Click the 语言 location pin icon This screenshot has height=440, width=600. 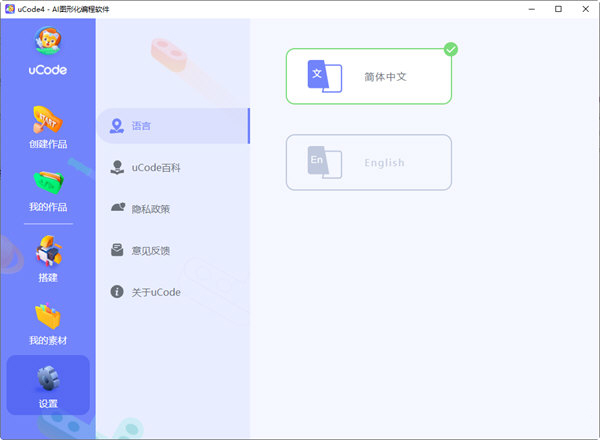[x=117, y=126]
